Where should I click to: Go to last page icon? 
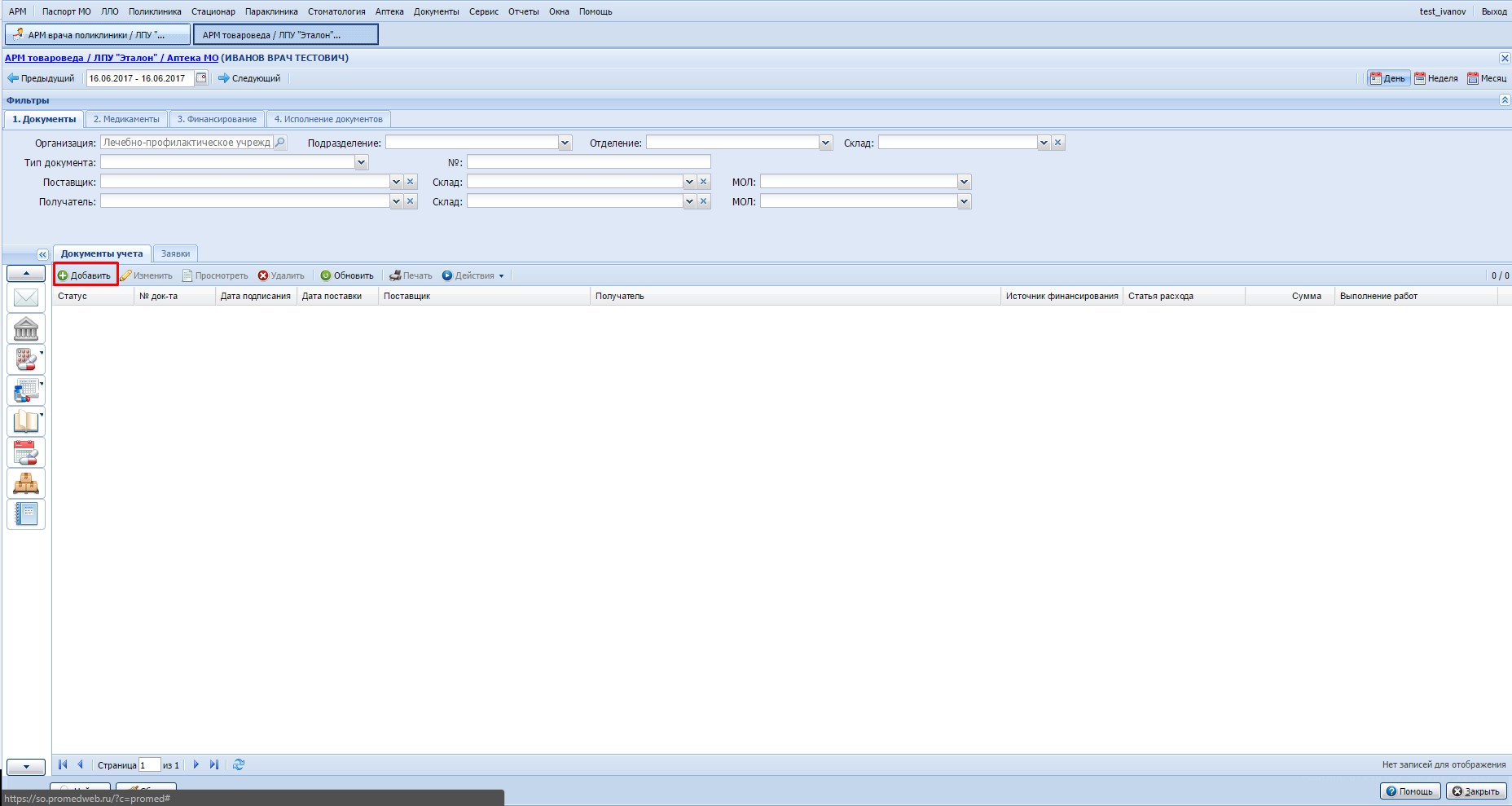tap(213, 764)
